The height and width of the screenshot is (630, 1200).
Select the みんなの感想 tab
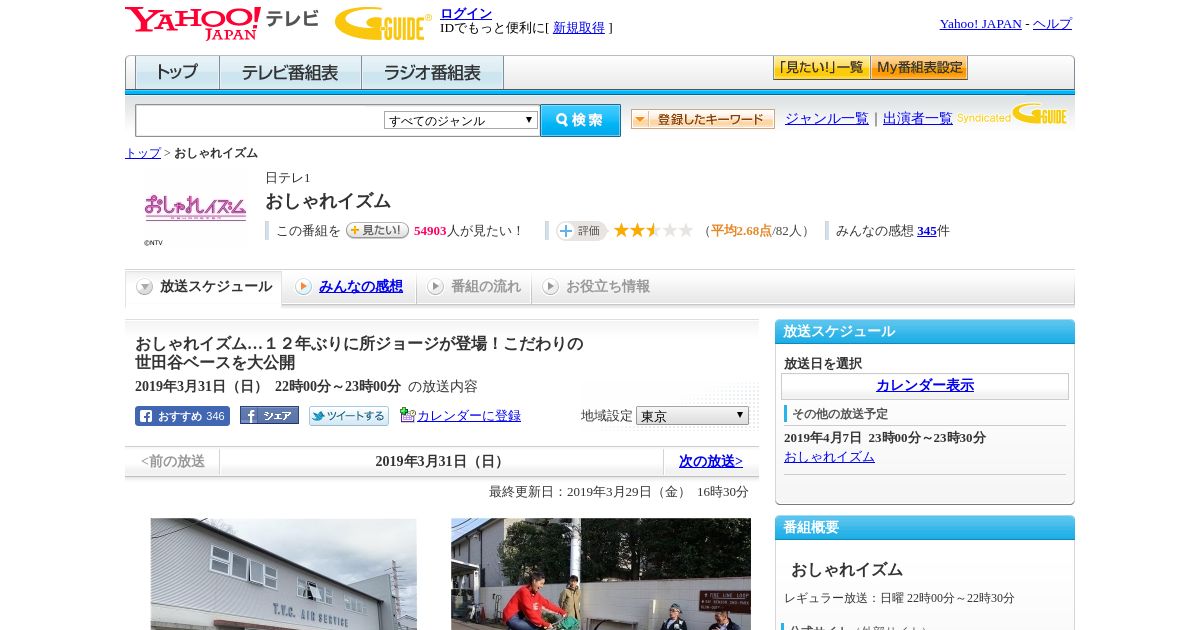349,287
